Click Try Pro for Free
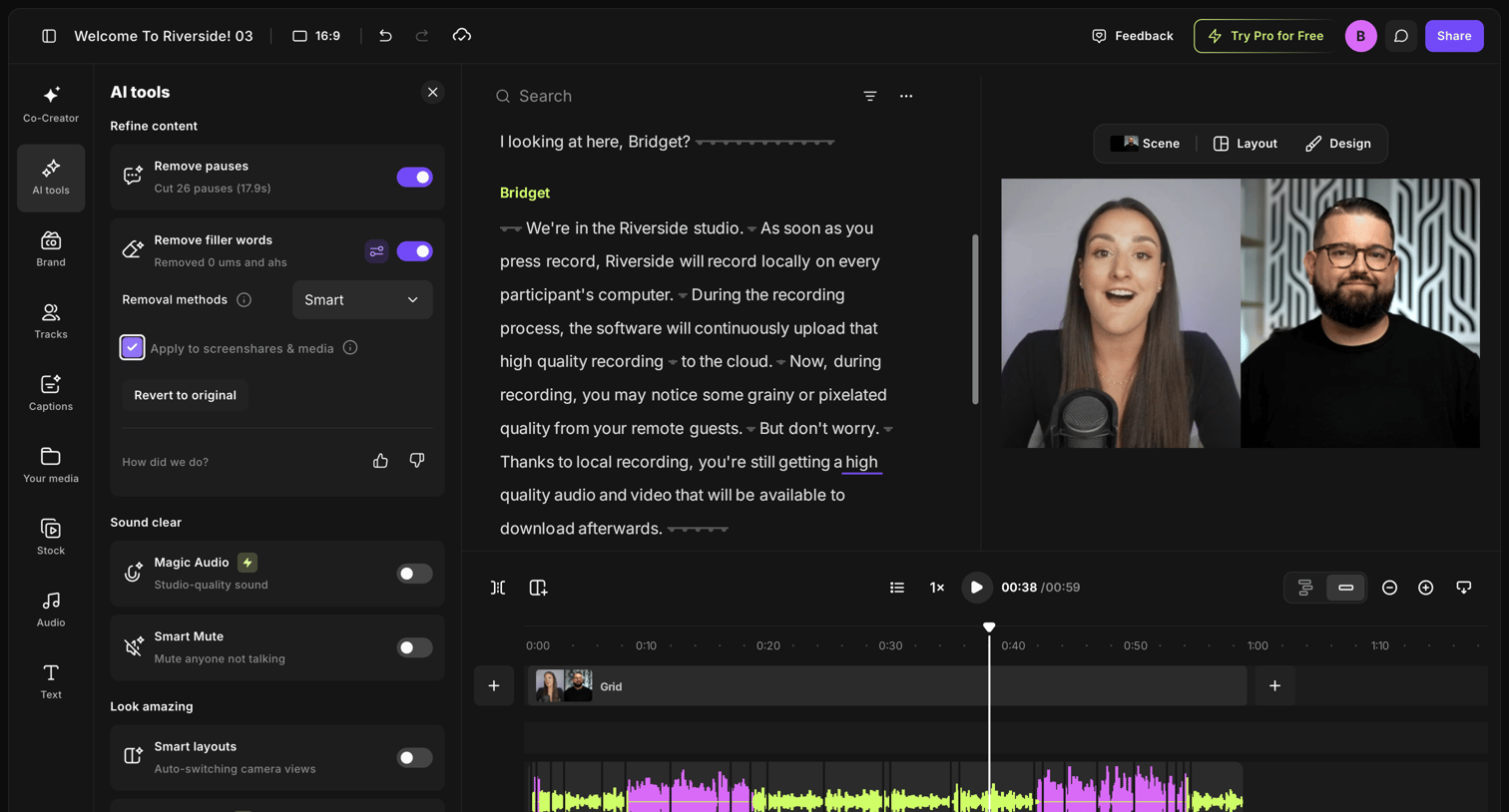 [1264, 36]
